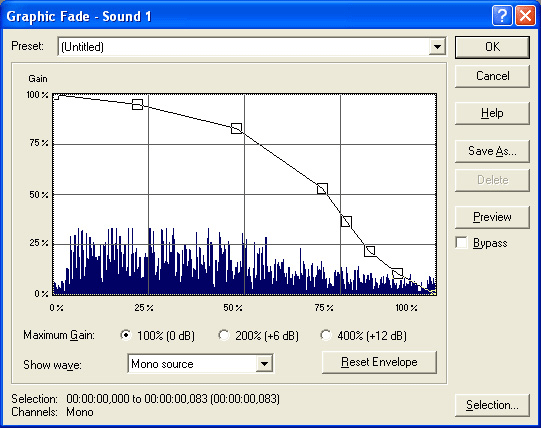Screen dimensions: 541x428
Task: Select the envelope point at 50% gain
Action: click(x=322, y=189)
